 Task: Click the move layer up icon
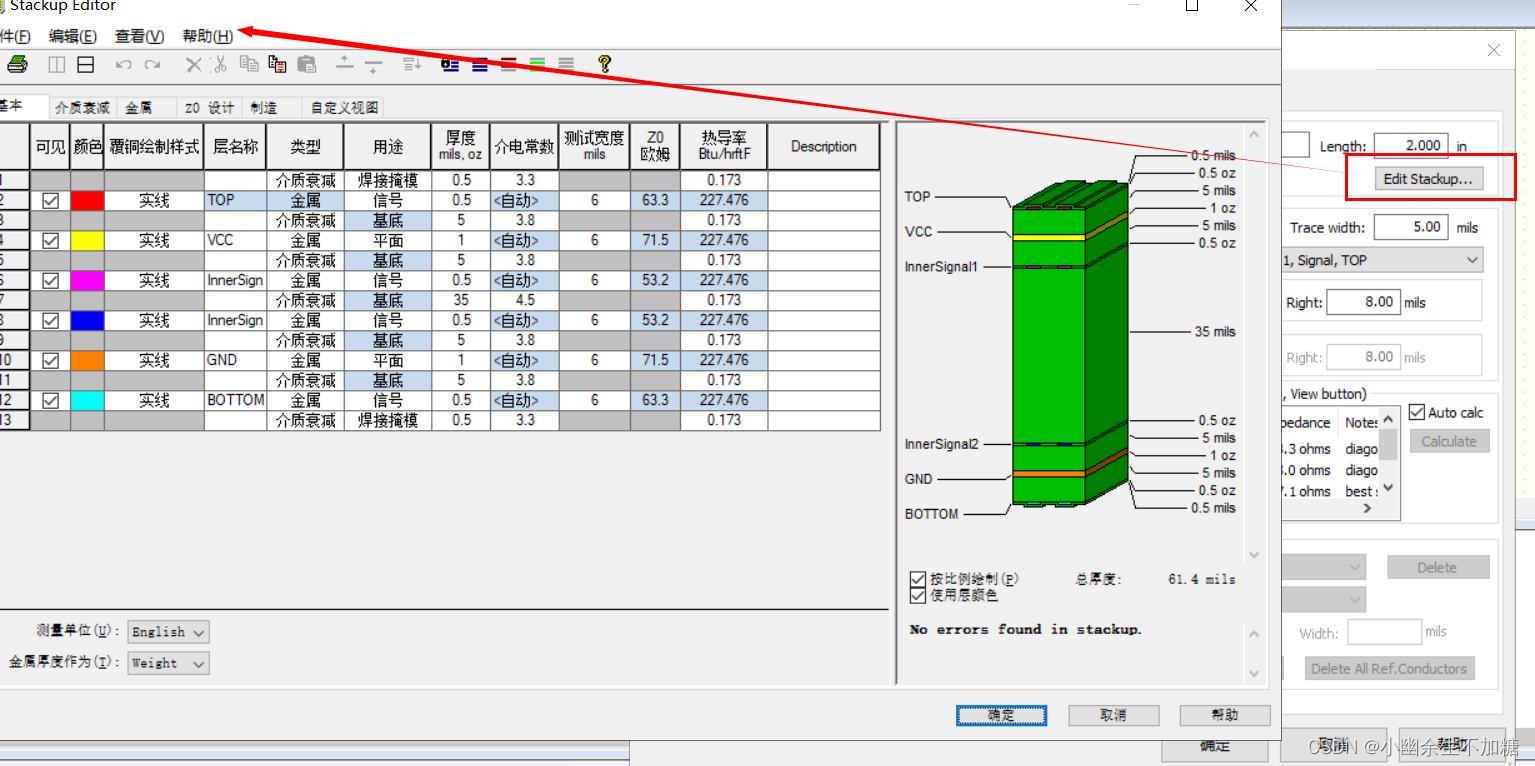click(x=344, y=65)
